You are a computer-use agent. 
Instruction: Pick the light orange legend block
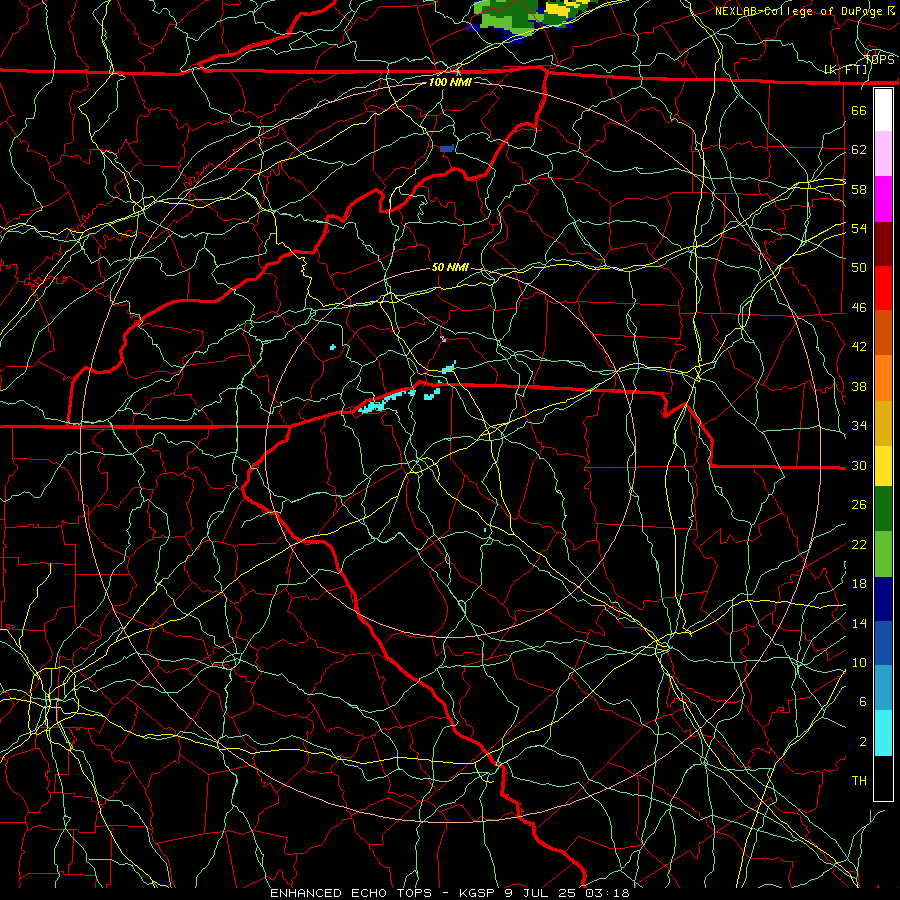883,378
